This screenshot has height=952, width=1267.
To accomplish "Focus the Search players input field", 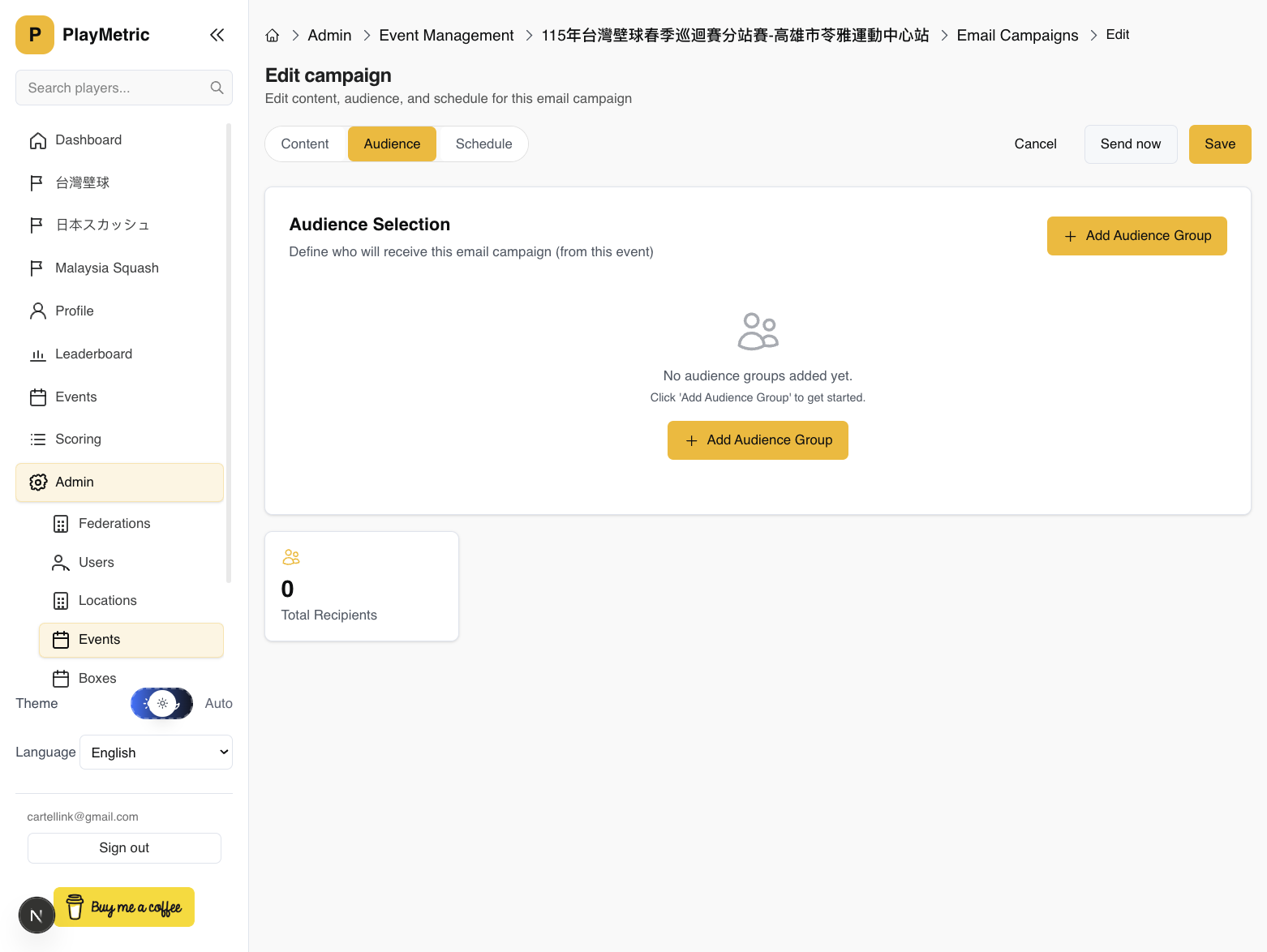I will 124,88.
